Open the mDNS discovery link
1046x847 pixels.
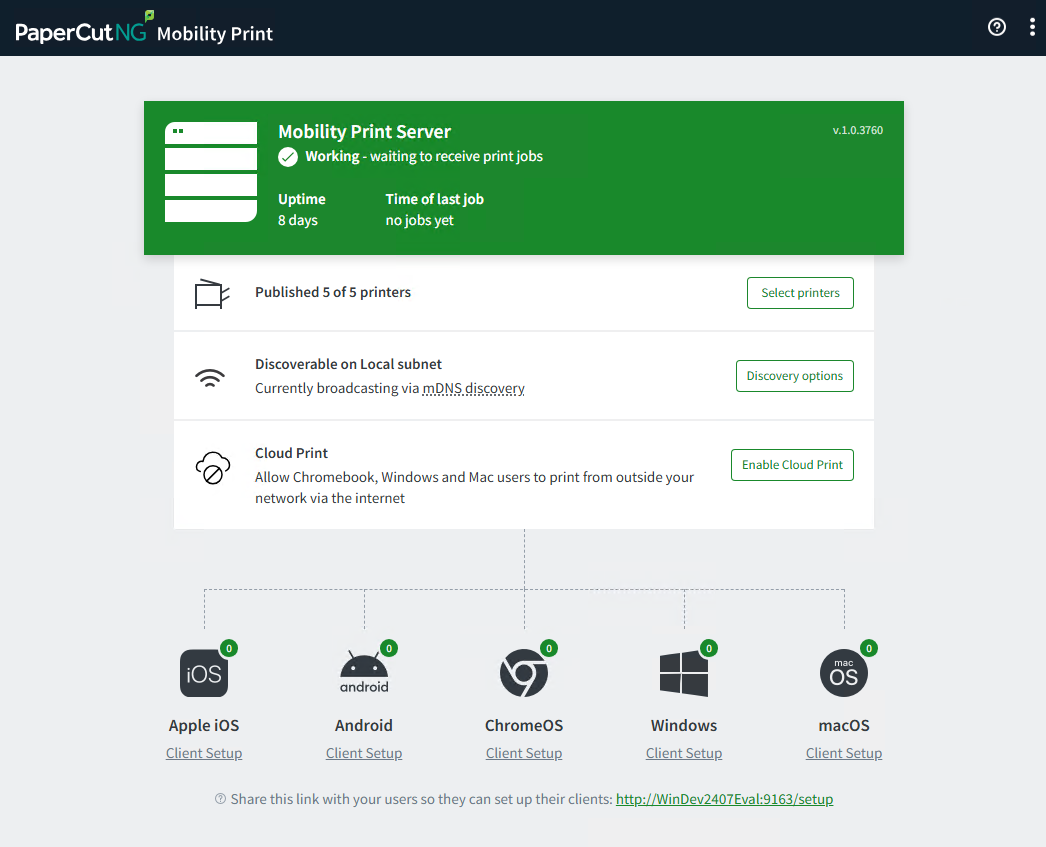click(474, 388)
